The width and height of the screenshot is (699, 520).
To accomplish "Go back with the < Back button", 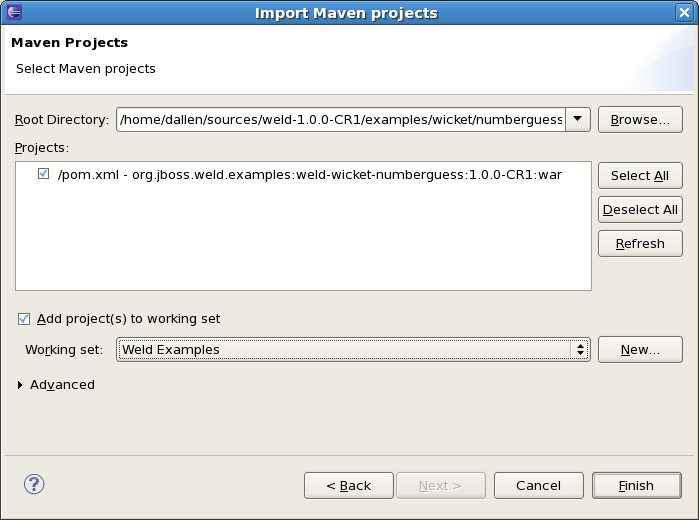I will (x=348, y=485).
